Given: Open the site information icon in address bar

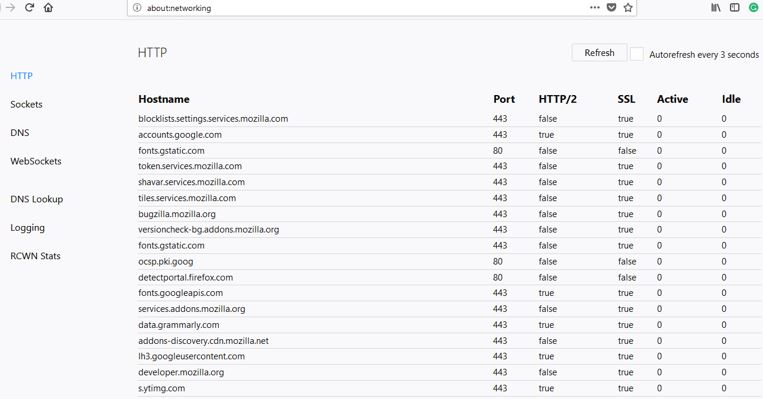Looking at the screenshot, I should [x=137, y=8].
